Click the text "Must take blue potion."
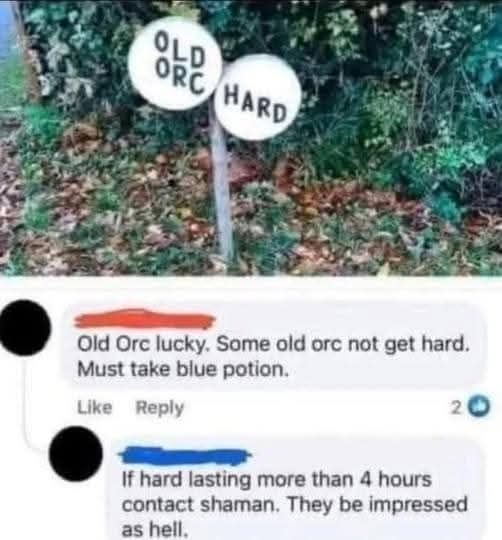The width and height of the screenshot is (502, 540). [182, 370]
